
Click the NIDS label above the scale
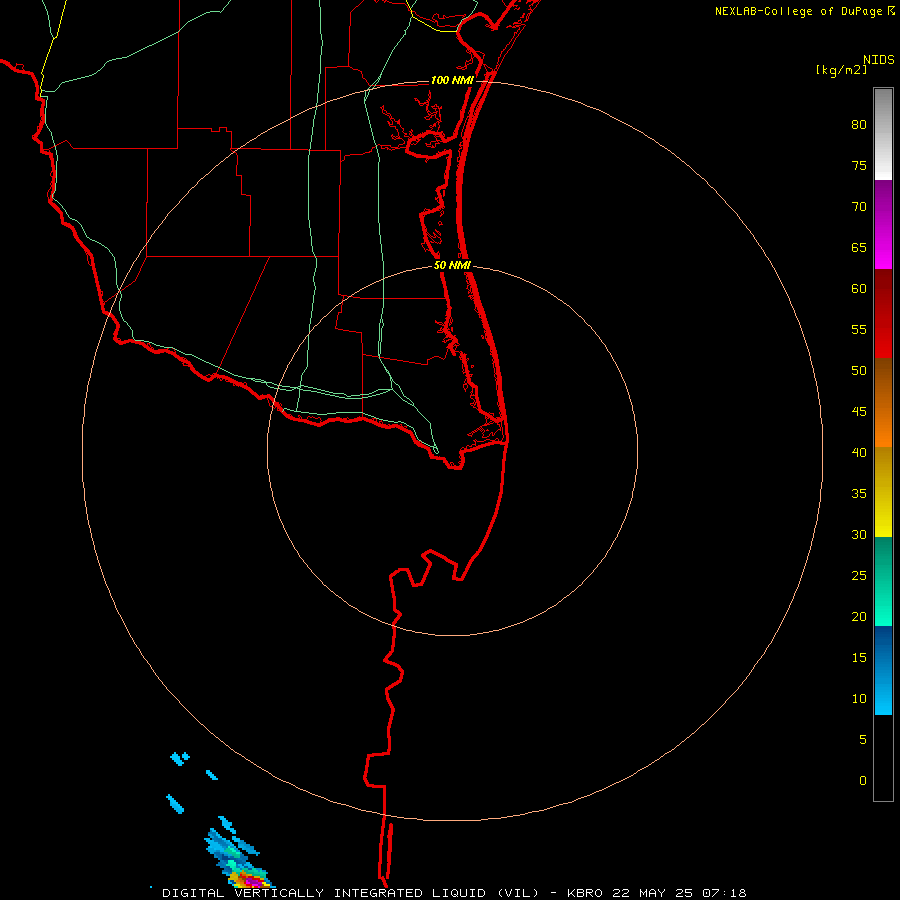tap(878, 59)
